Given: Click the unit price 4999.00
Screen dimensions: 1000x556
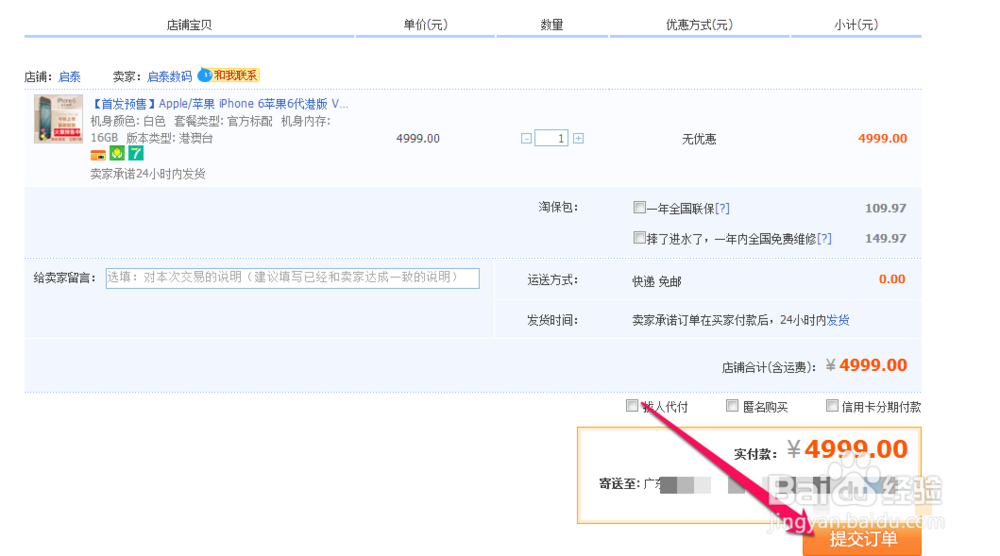Looking at the screenshot, I should click(x=418, y=138).
